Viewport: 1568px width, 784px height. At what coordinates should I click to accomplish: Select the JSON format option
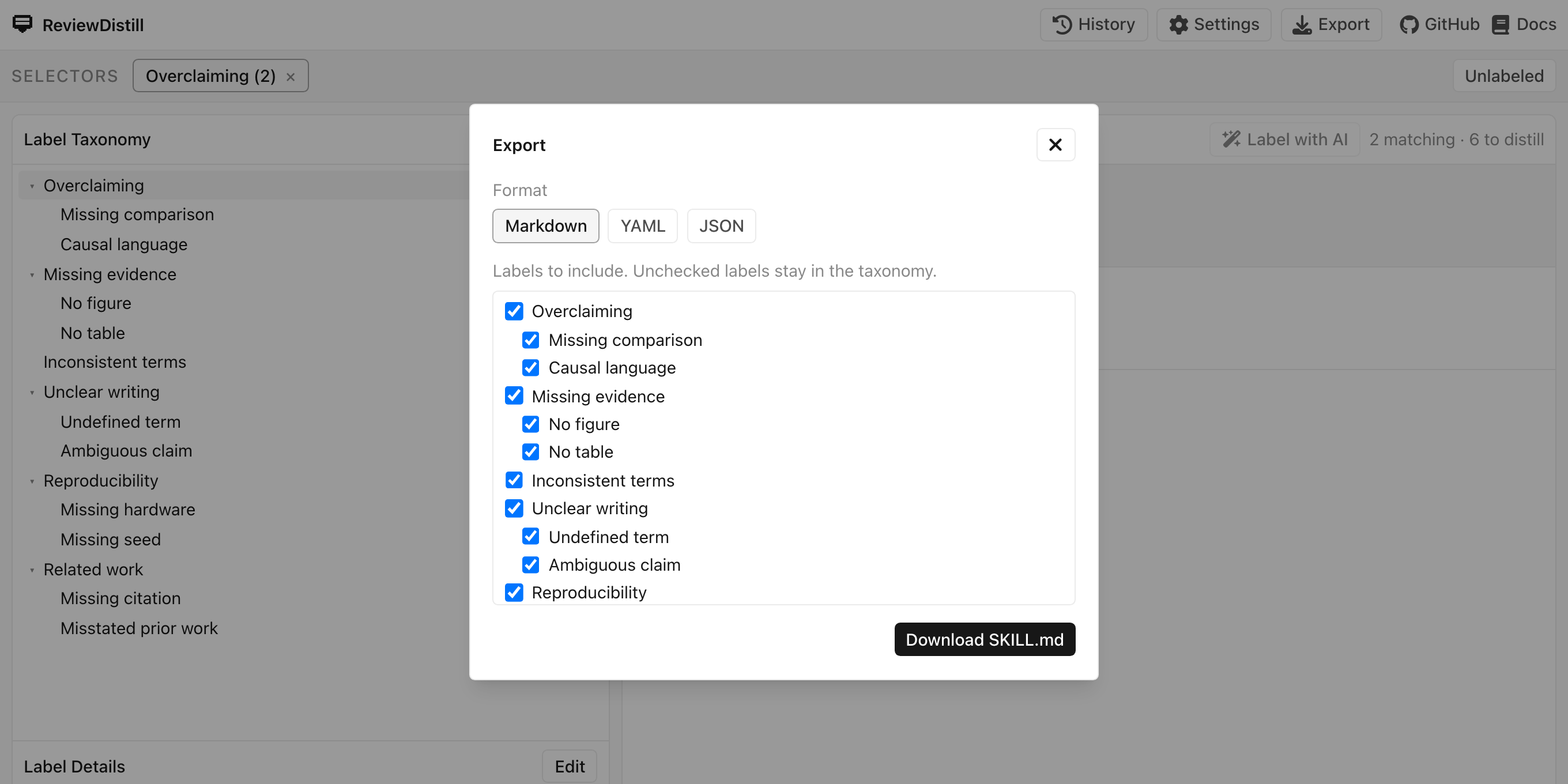(721, 226)
